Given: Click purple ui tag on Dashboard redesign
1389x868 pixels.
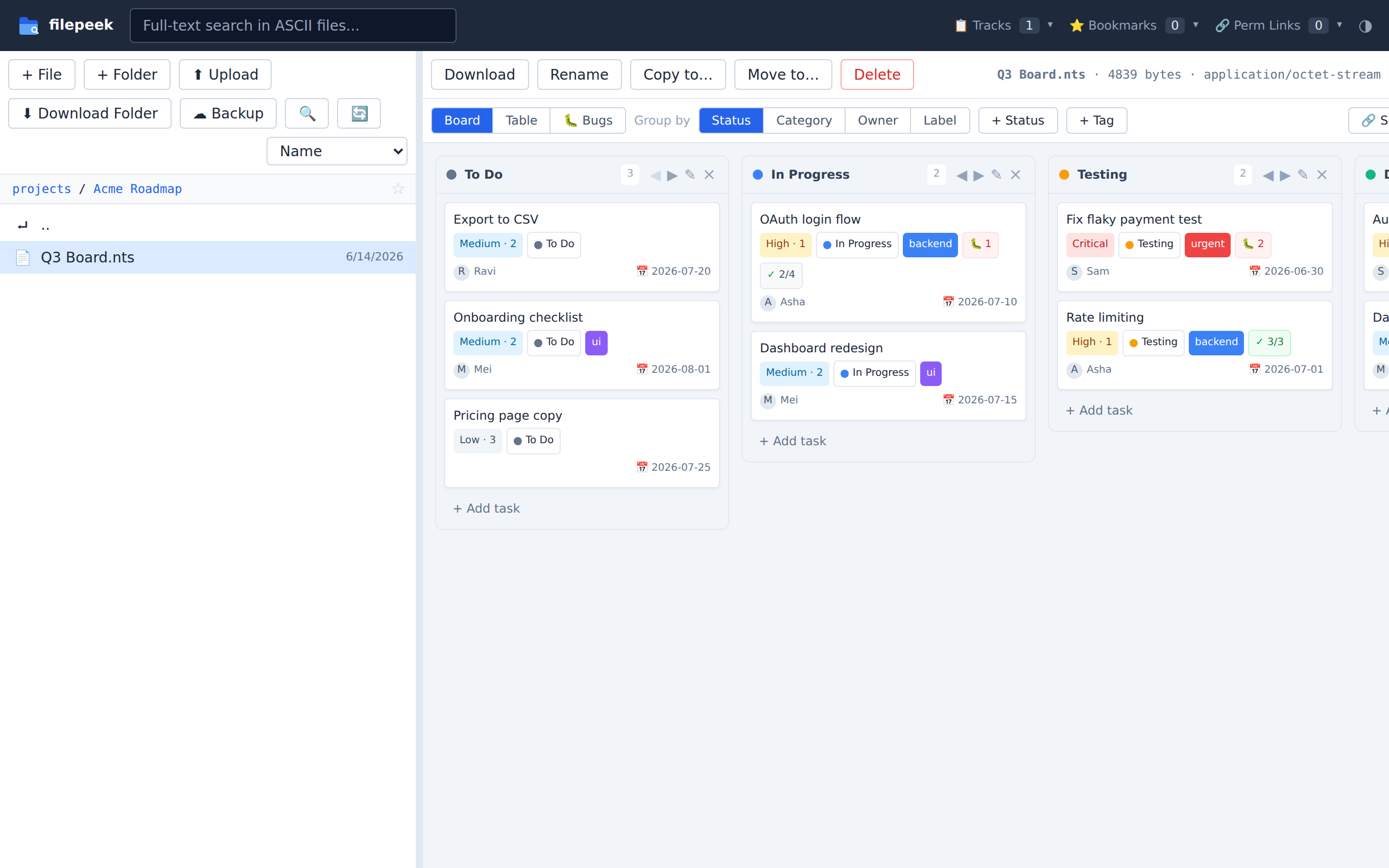Looking at the screenshot, I should point(931,373).
